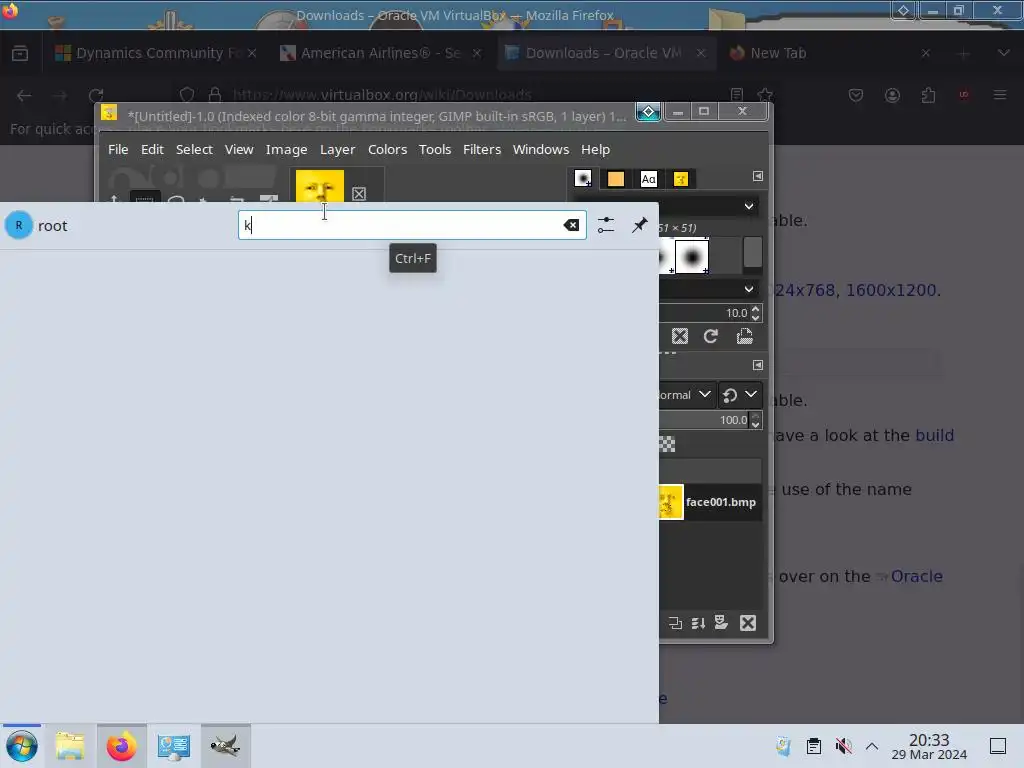Viewport: 1024px width, 768px height.
Task: Click the layer opacity 100.0 slider
Action: click(x=704, y=420)
